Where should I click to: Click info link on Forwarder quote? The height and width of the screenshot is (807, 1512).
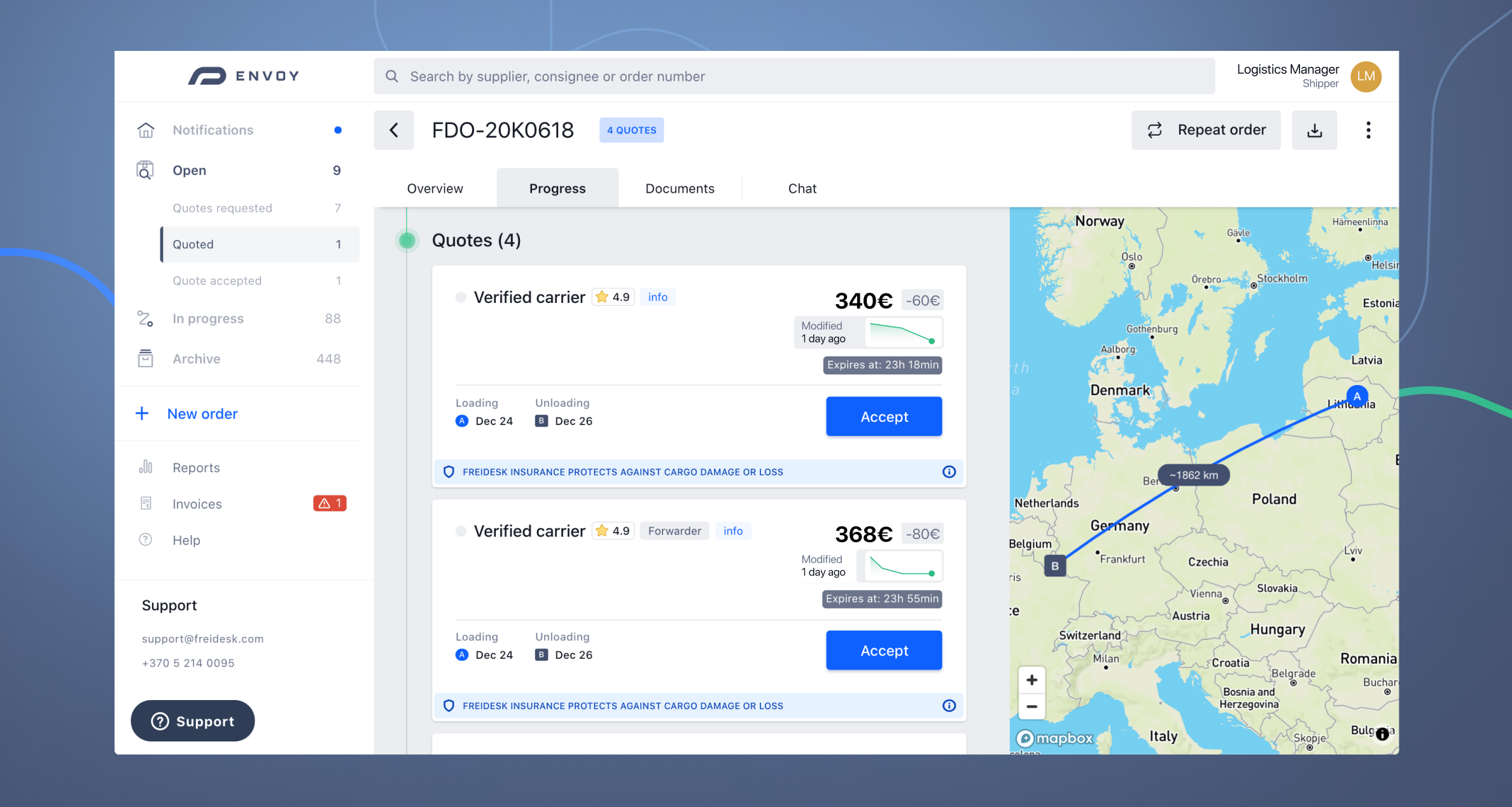(x=732, y=531)
